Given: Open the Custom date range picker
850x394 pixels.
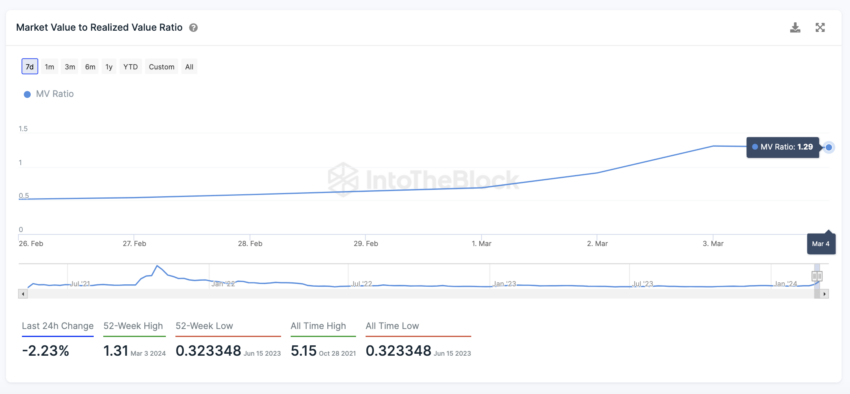Looking at the screenshot, I should point(162,67).
